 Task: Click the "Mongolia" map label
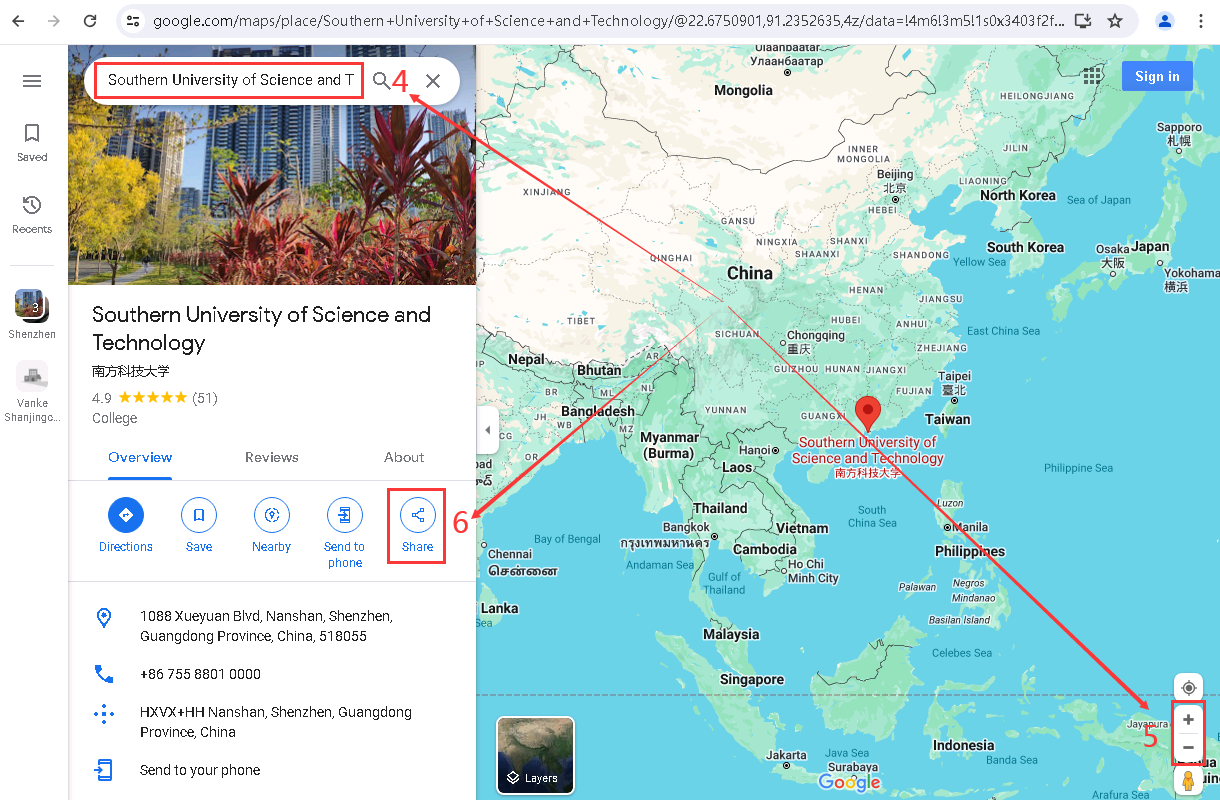[743, 90]
